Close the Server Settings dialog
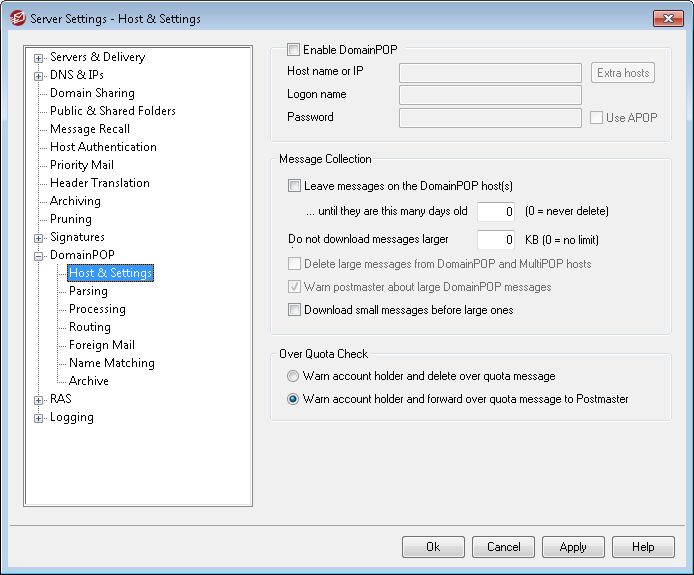Viewport: 694px width, 575px height. coord(668,19)
